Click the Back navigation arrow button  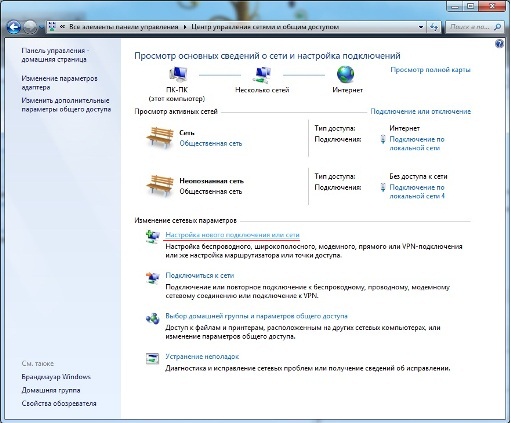[13, 27]
